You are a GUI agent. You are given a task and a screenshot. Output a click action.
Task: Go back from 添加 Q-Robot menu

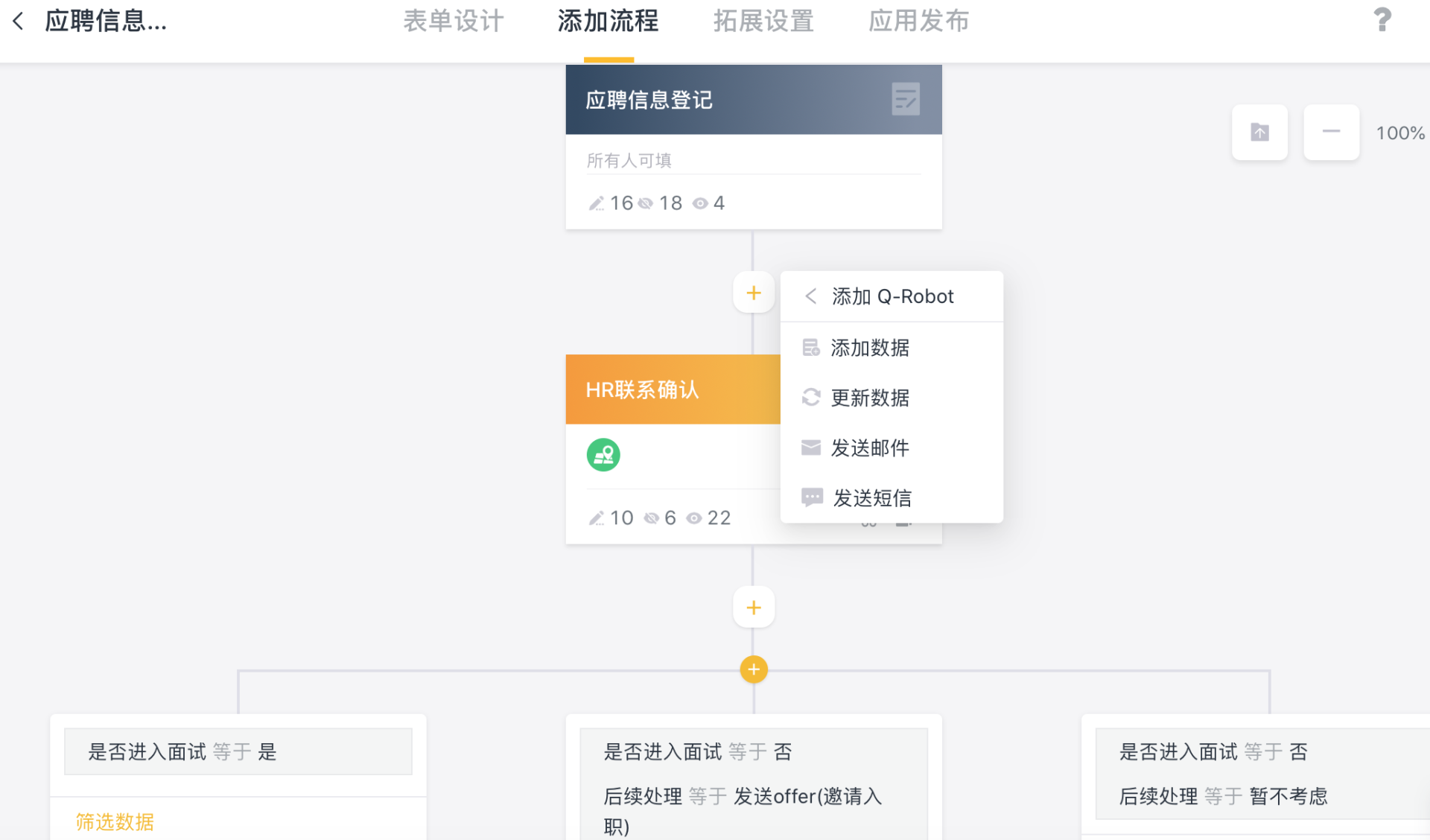[x=811, y=296]
